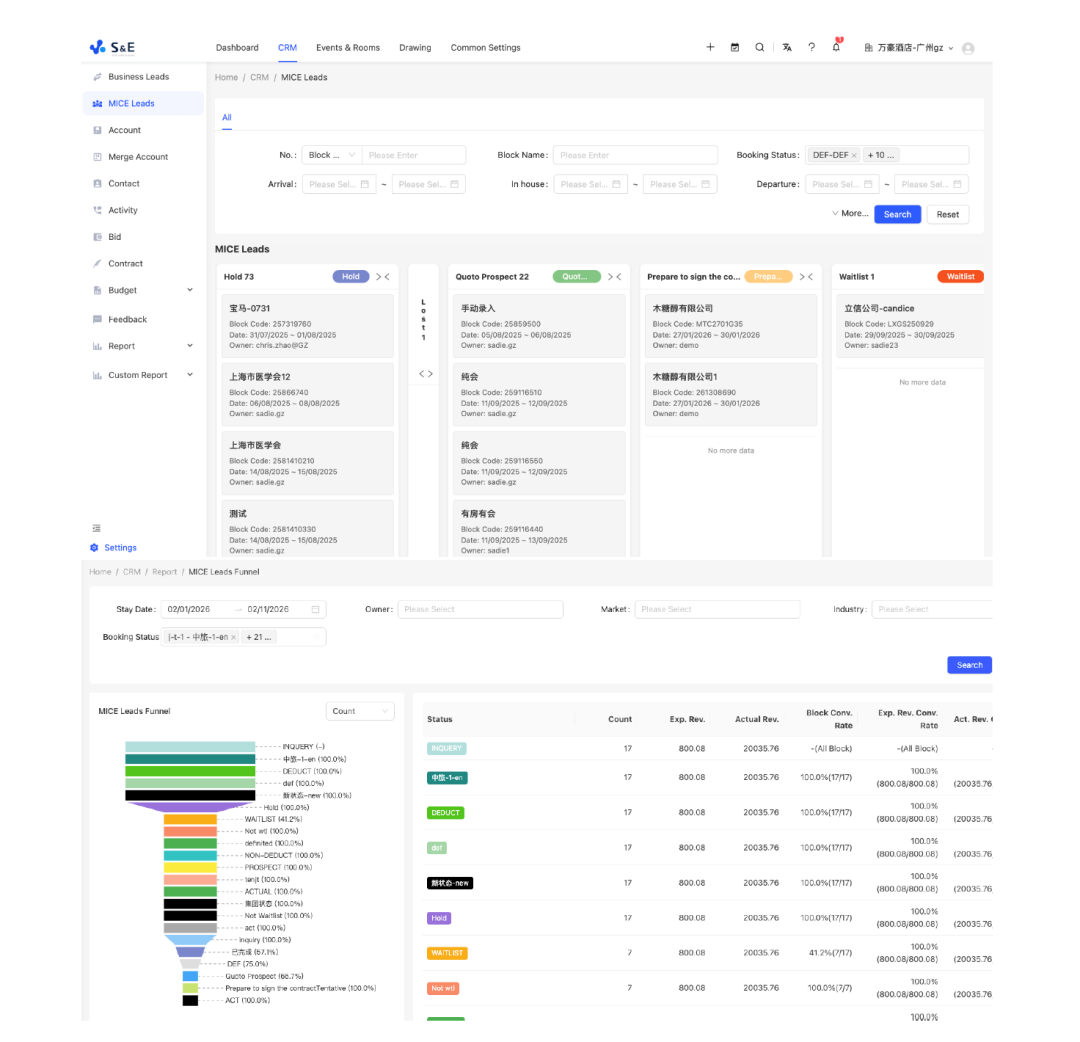1080x1042 pixels.
Task: Open Contact in the sidebar
Action: (143, 183)
